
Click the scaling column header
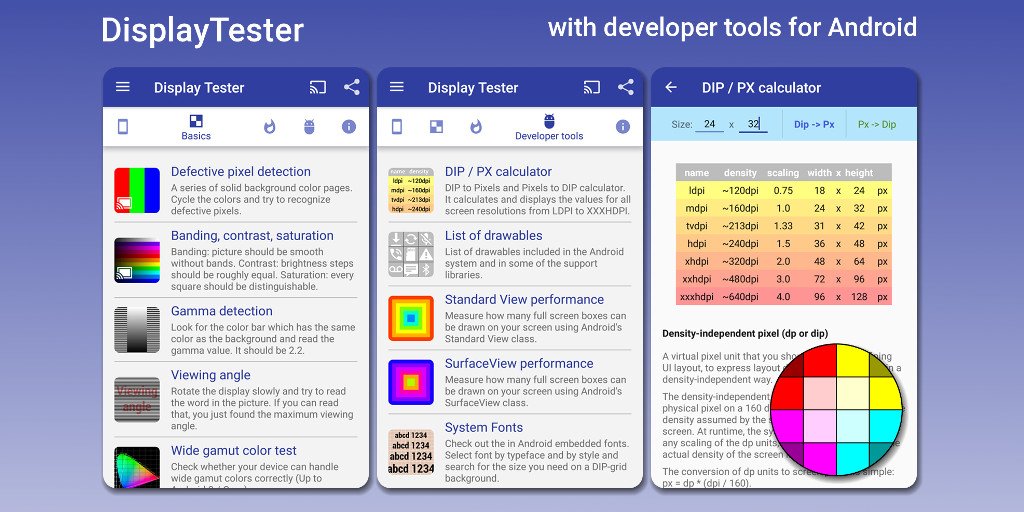coord(783,173)
